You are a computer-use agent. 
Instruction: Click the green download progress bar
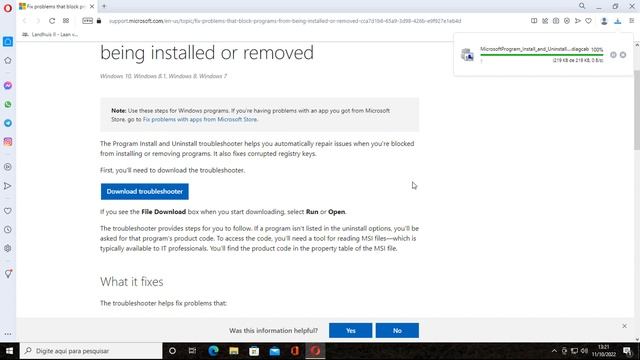[x=542, y=55]
